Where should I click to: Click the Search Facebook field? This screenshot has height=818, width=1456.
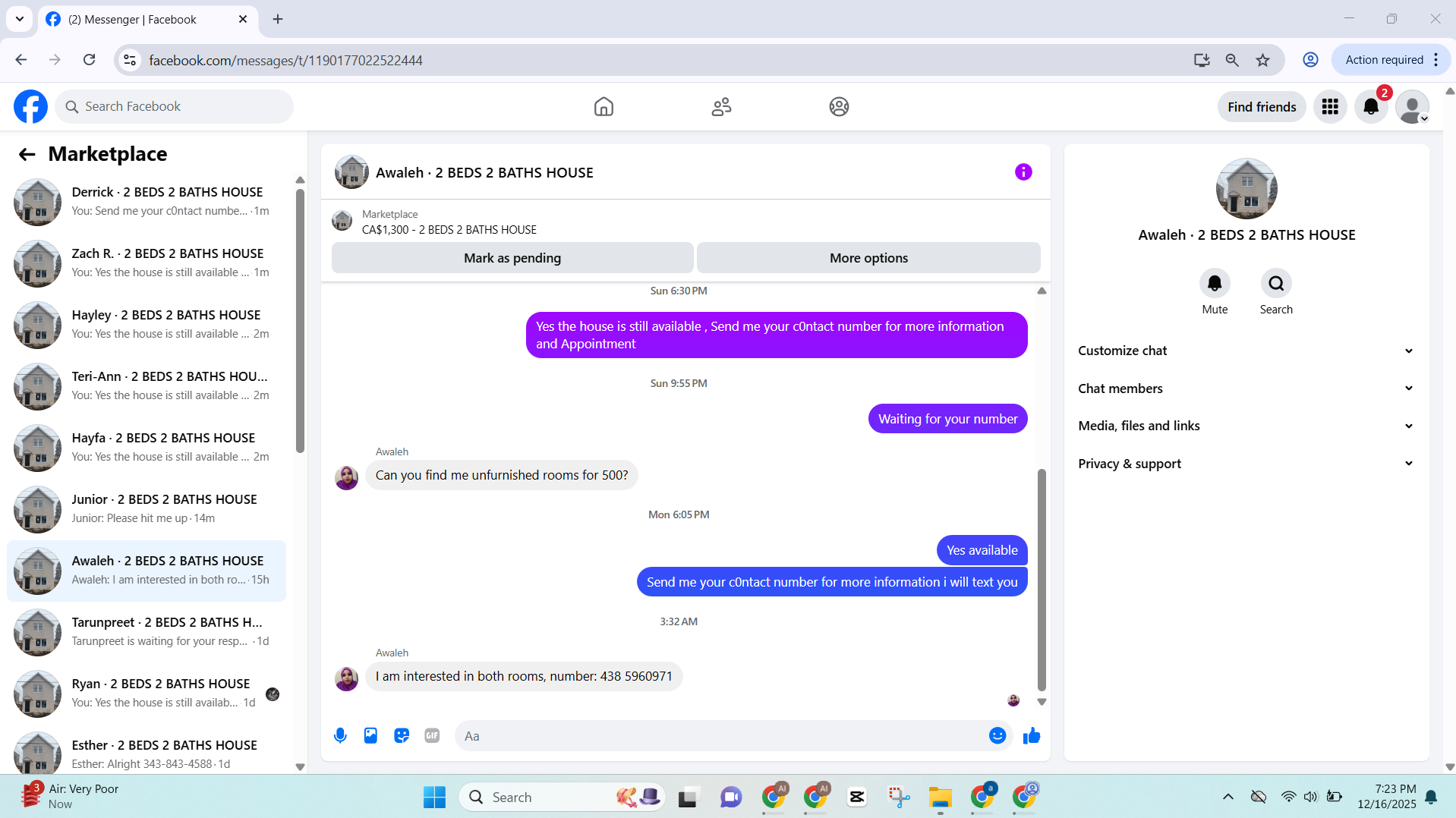tap(174, 107)
